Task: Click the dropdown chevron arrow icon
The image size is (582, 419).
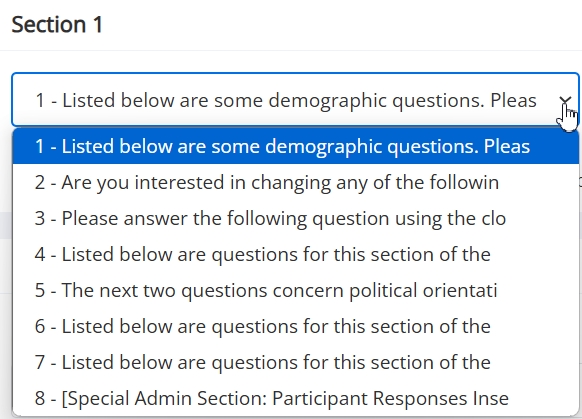Action: point(565,100)
